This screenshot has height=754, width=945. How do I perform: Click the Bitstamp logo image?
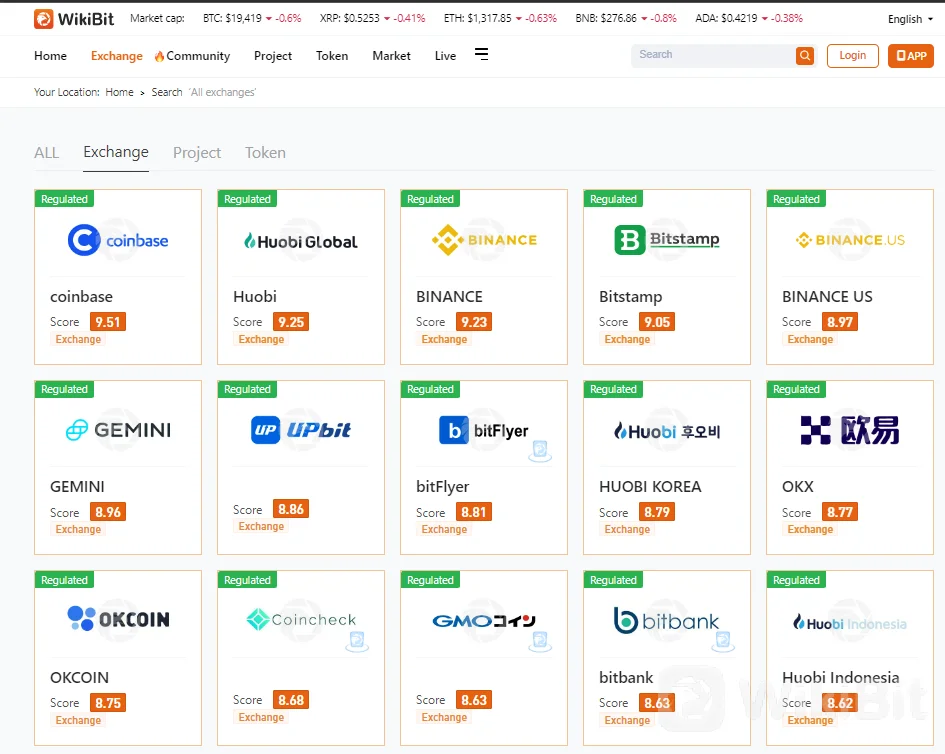(x=667, y=239)
